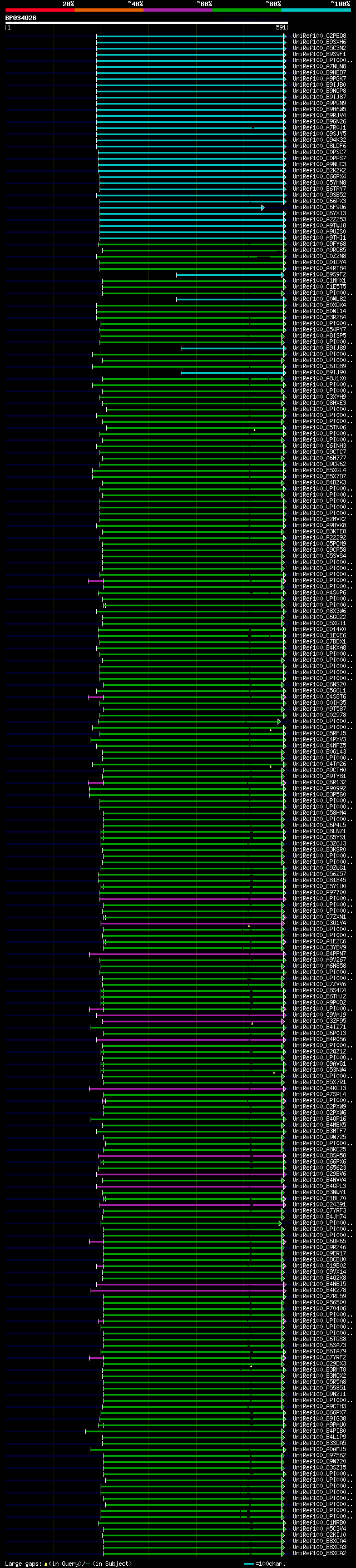
Task: Open hit UniRef100_Q6YXI3
Action: tap(319, 214)
